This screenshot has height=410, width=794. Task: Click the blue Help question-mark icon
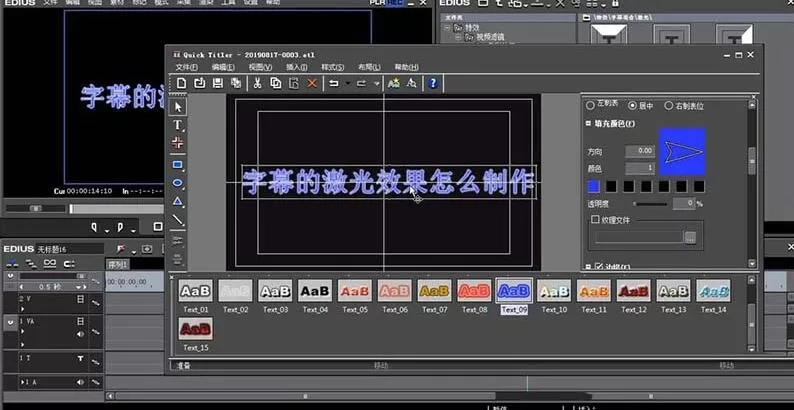pyautogui.click(x=432, y=84)
